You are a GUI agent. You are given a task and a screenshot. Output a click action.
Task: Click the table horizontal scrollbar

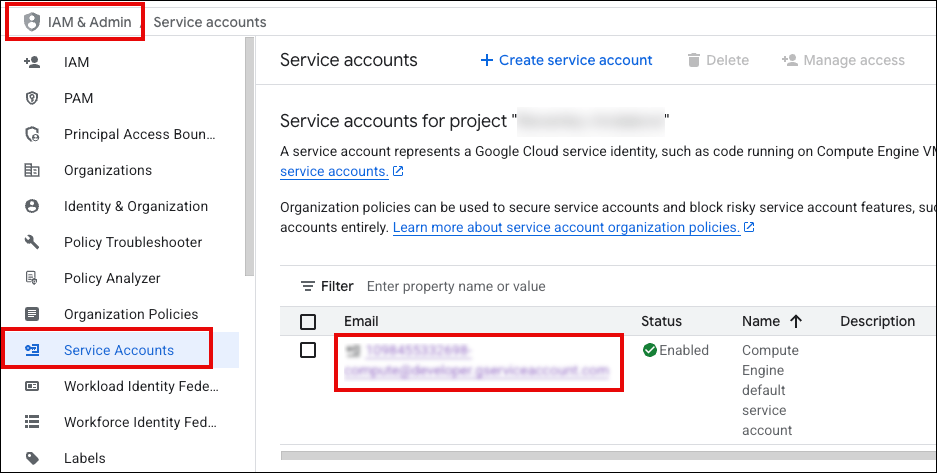[608, 456]
